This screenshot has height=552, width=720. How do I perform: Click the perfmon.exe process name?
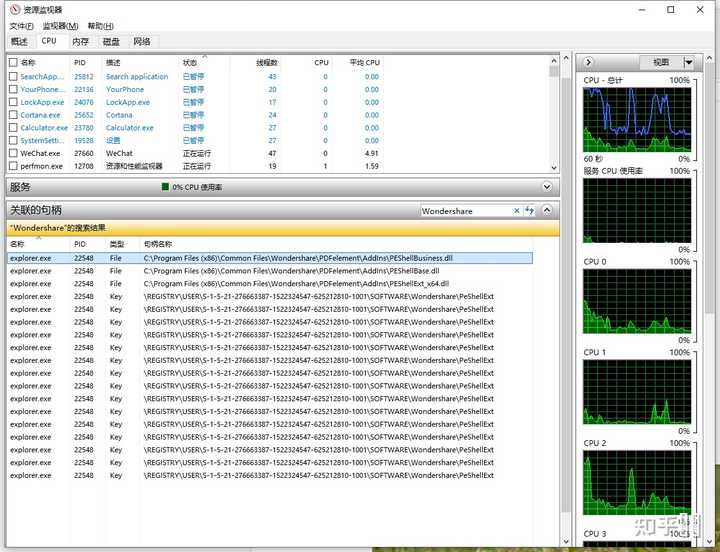pos(41,166)
